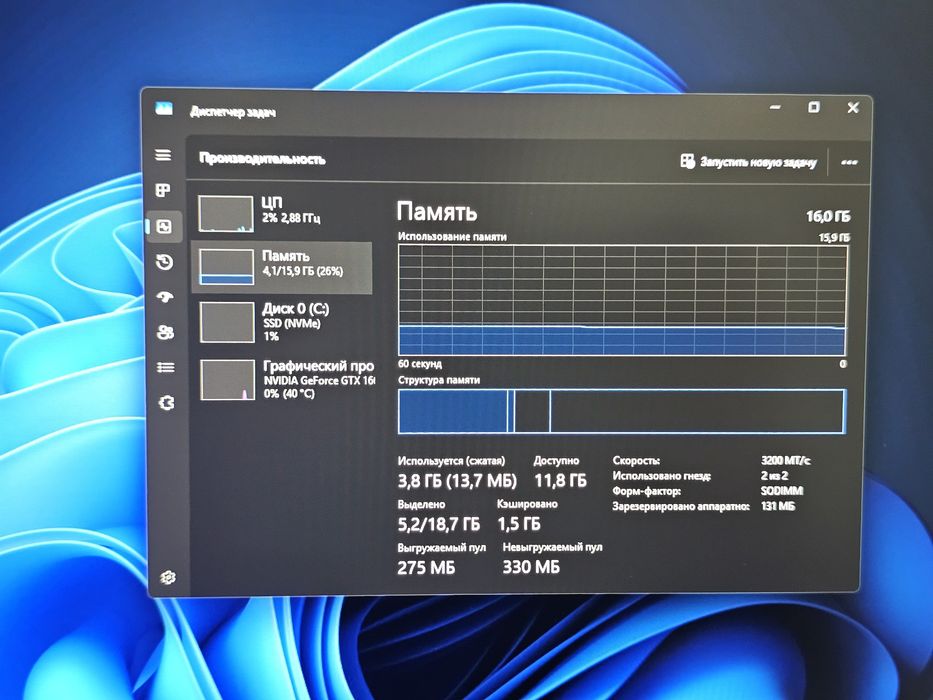The width and height of the screenshot is (933, 700).
Task: Click the '60 секунд' graph label
Action: pyautogui.click(x=420, y=364)
